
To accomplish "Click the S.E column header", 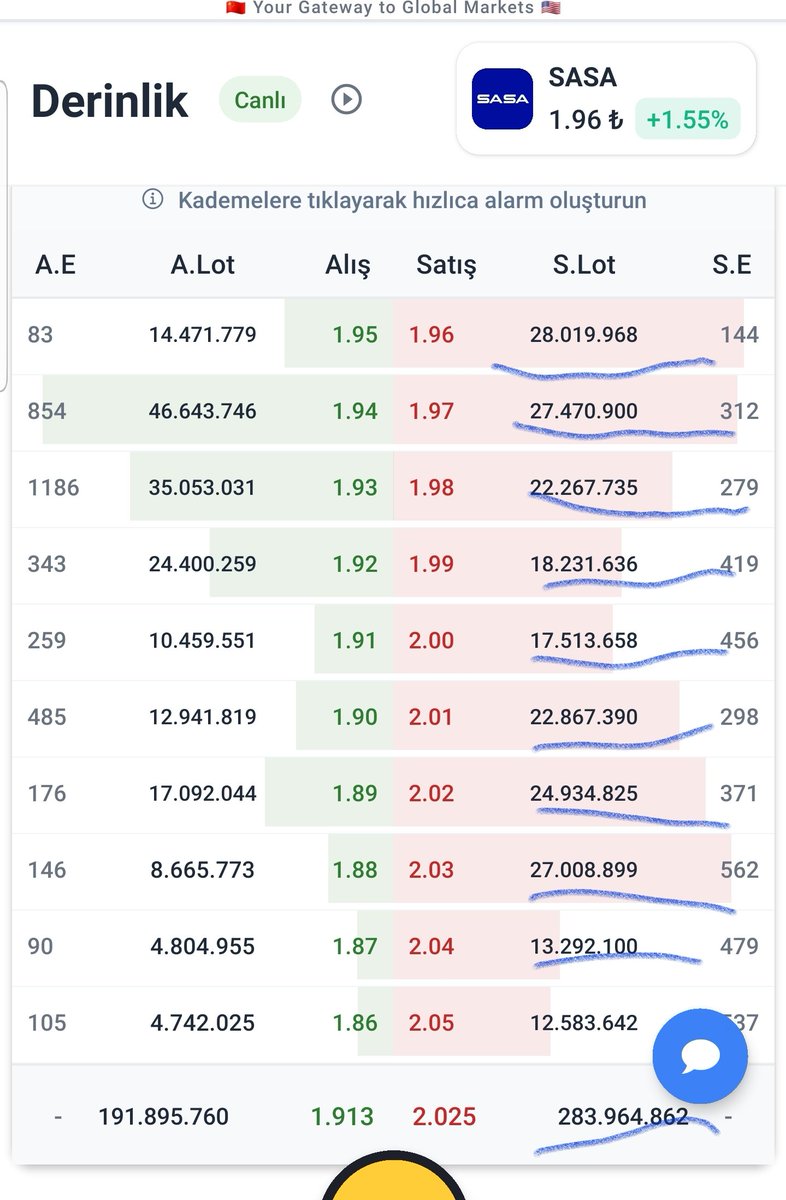I will [x=732, y=265].
